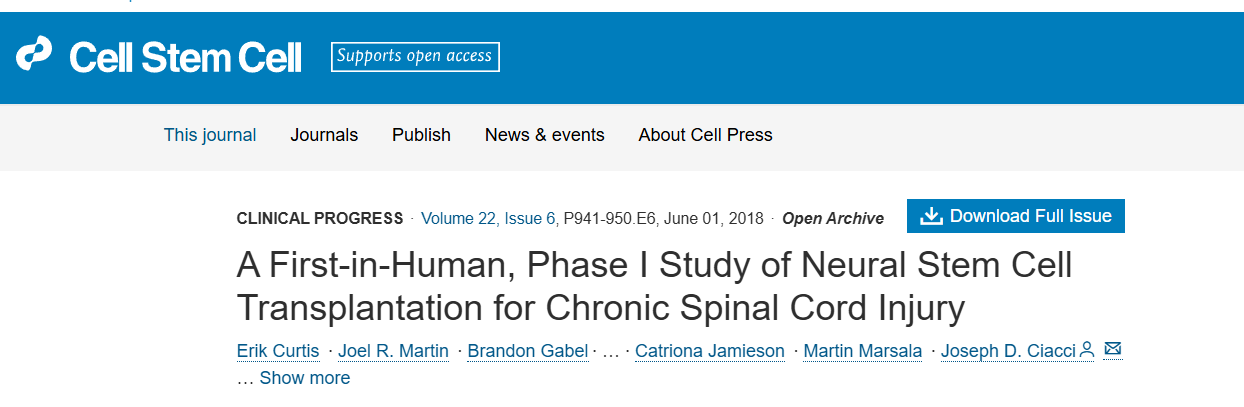Select the Publish navigation item
The width and height of the screenshot is (1244, 407).
[421, 135]
